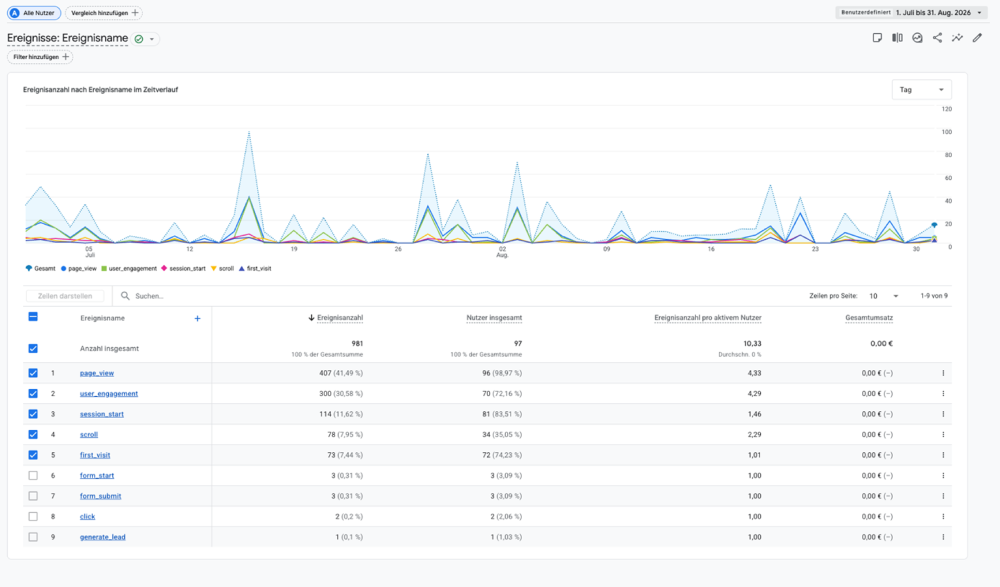Click the session_start legend color marker
This screenshot has width=1000, height=587.
tap(164, 269)
